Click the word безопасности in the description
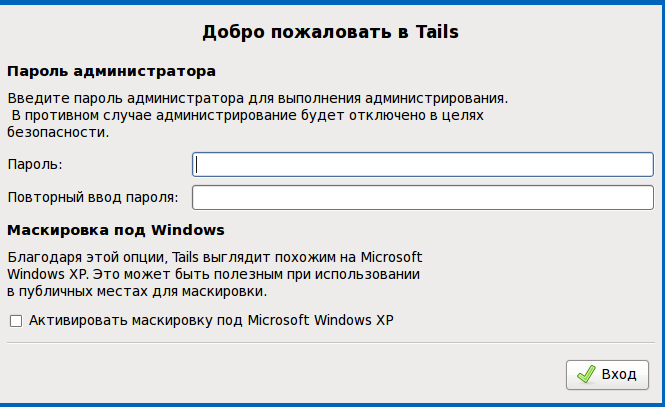The height and width of the screenshot is (407, 665). click(x=58, y=133)
